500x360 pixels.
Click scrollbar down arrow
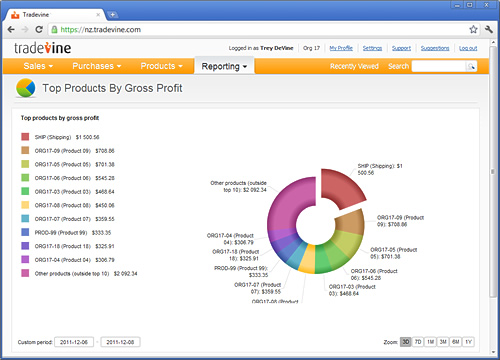493,352
